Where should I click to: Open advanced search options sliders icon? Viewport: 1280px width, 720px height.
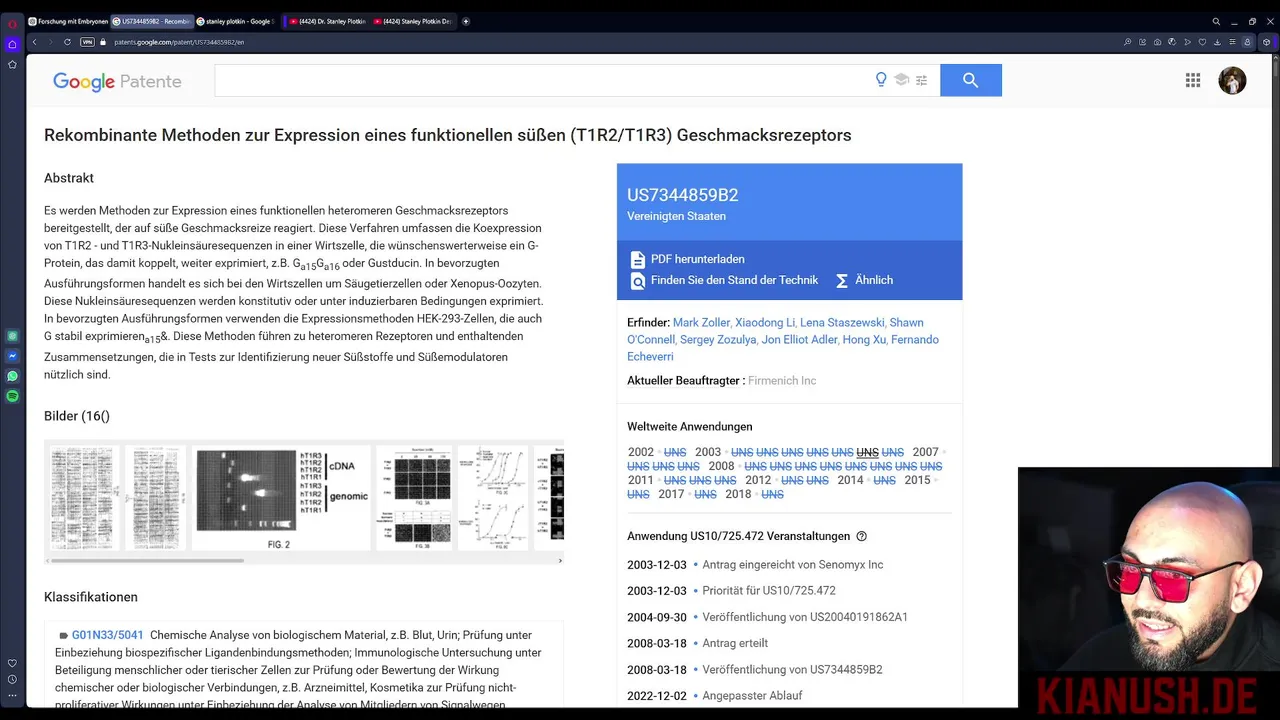point(921,80)
